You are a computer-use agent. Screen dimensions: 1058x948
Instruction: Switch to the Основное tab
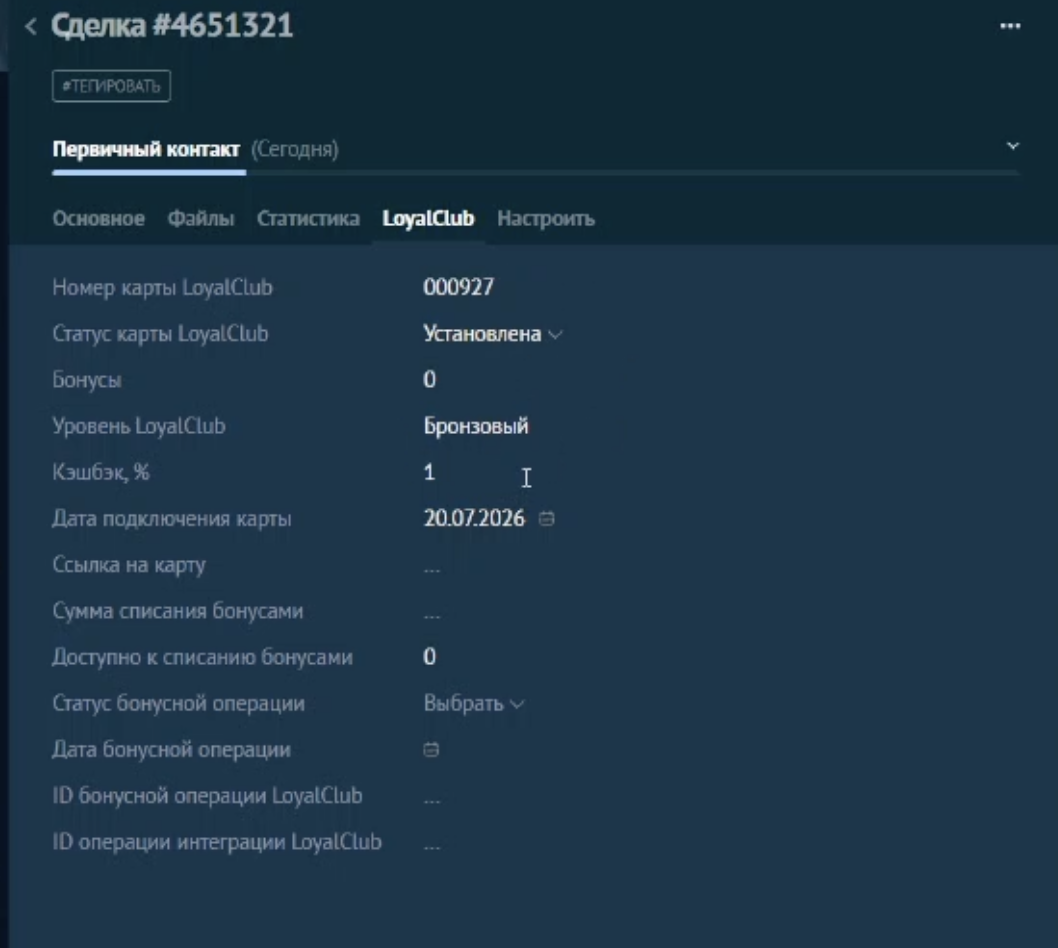pyautogui.click(x=99, y=219)
